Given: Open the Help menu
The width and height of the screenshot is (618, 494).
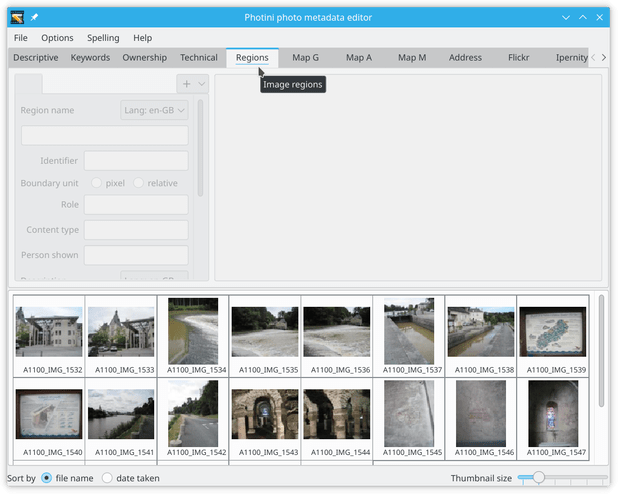Looking at the screenshot, I should pyautogui.click(x=142, y=38).
